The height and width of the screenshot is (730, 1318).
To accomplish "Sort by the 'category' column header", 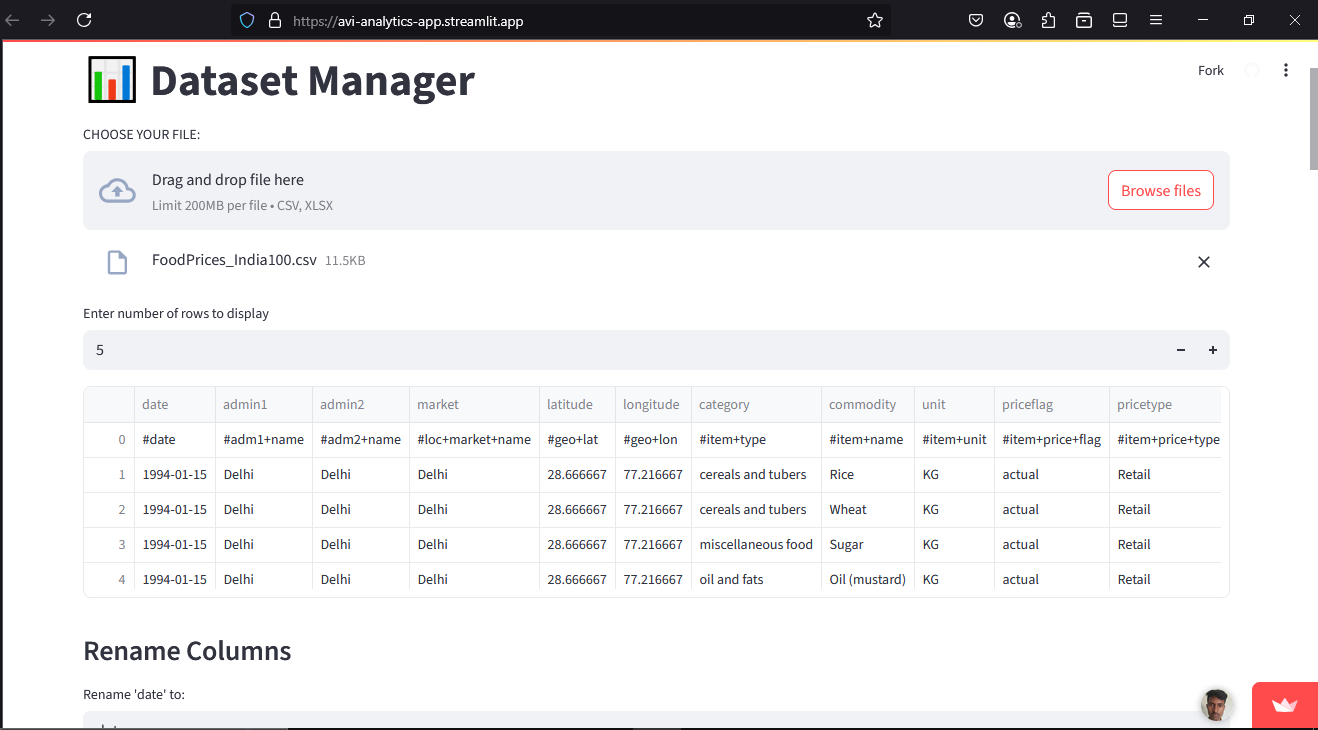I will click(x=757, y=405).
